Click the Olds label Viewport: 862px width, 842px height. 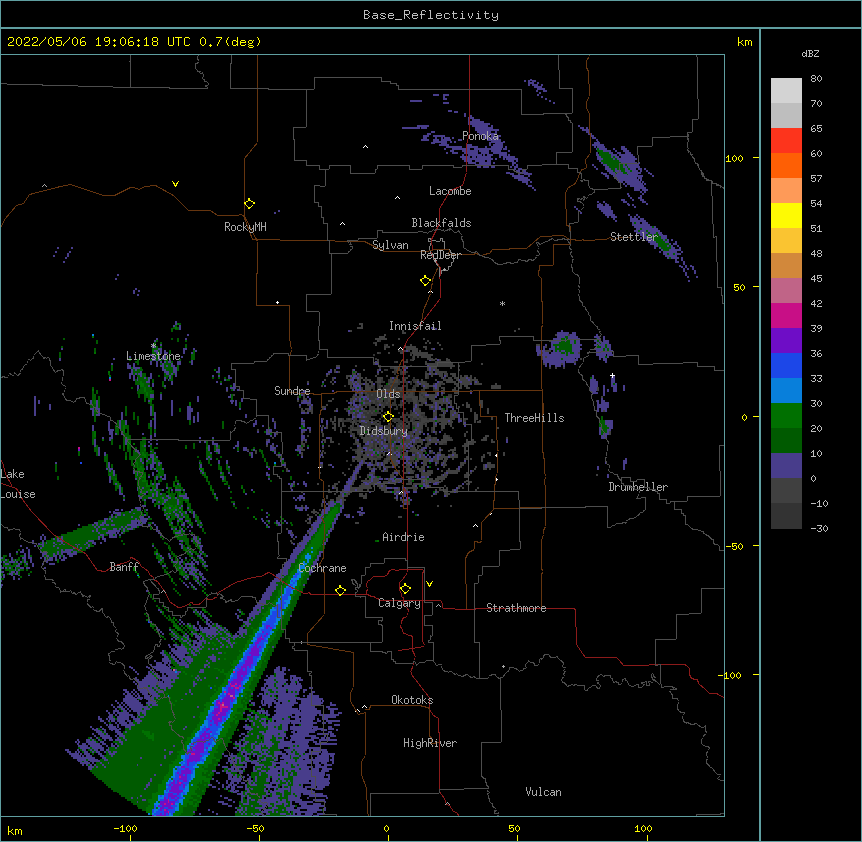click(388, 394)
